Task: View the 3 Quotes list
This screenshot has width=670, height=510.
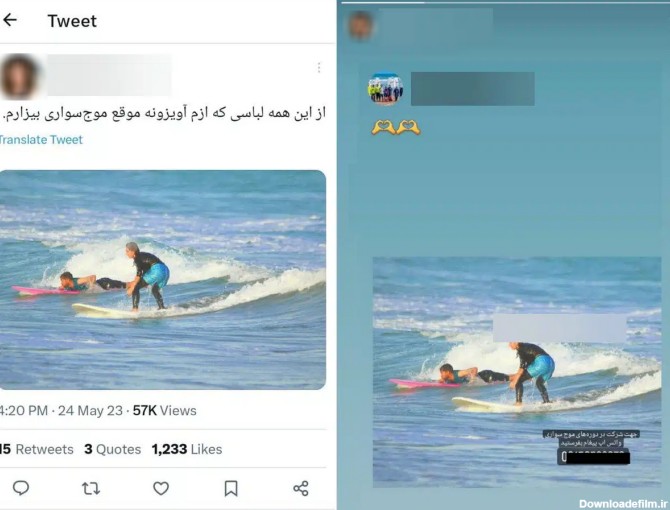Action: pyautogui.click(x=112, y=449)
